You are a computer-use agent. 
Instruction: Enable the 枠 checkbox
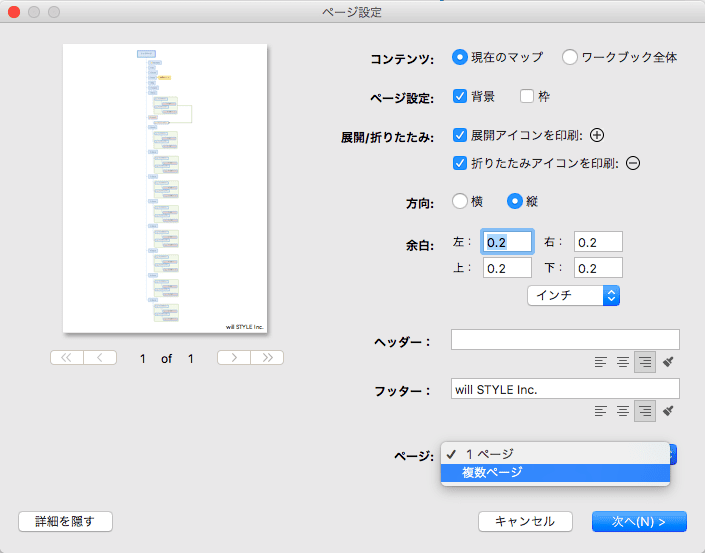click(527, 96)
